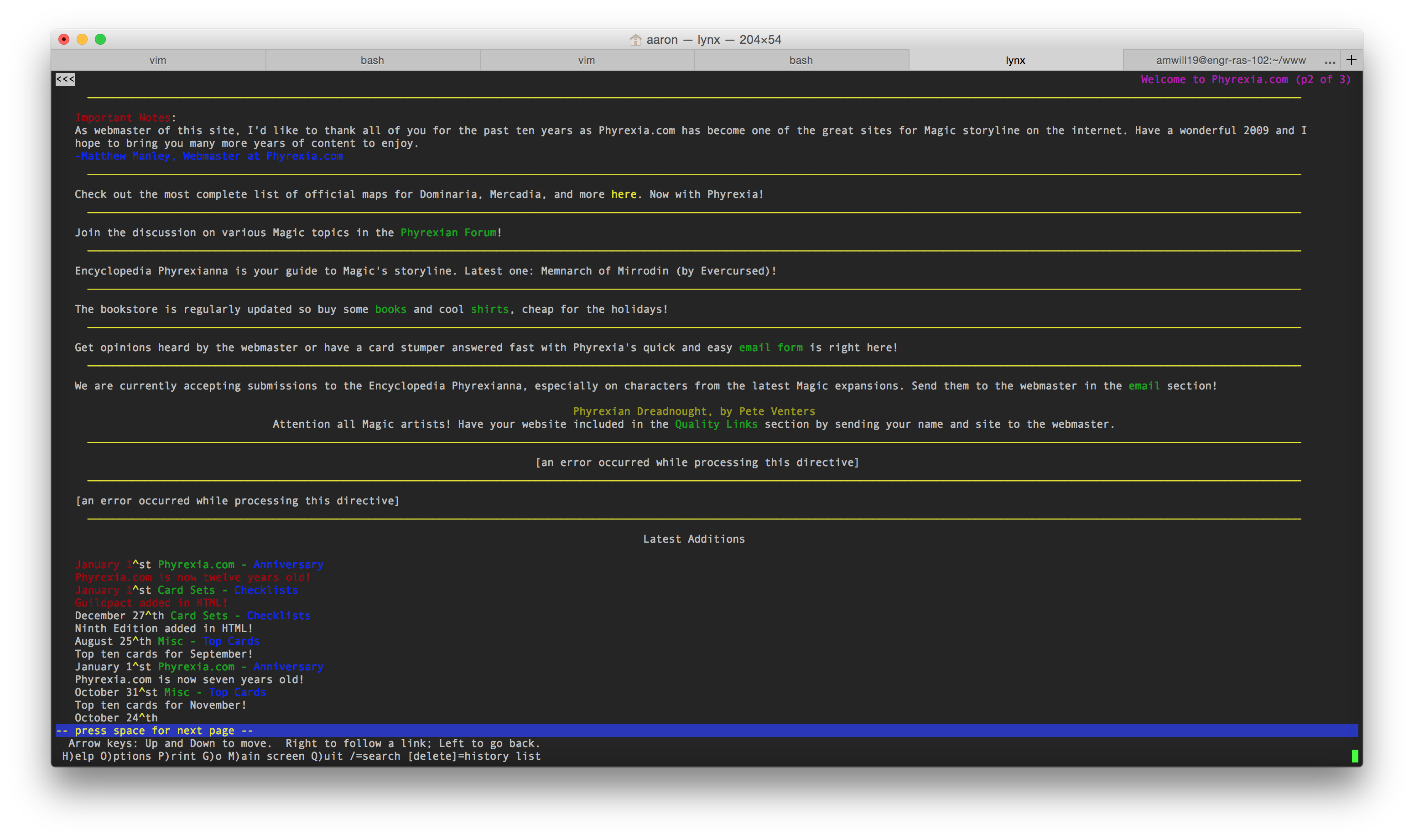Open the Quality Links link
The width and height of the screenshot is (1414, 840).
(x=716, y=424)
